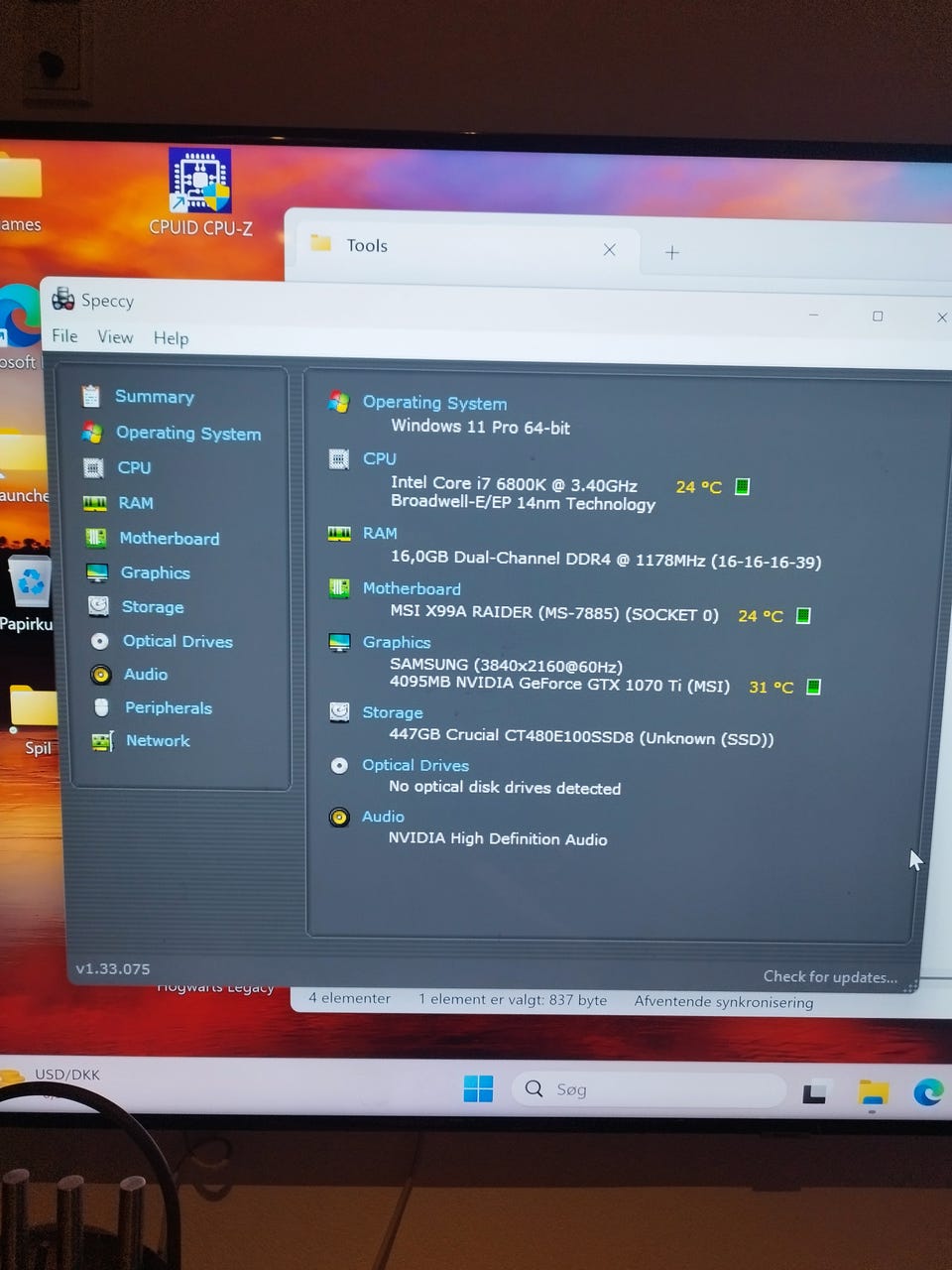
Task: Select Motherboard in the sidebar
Action: click(169, 538)
